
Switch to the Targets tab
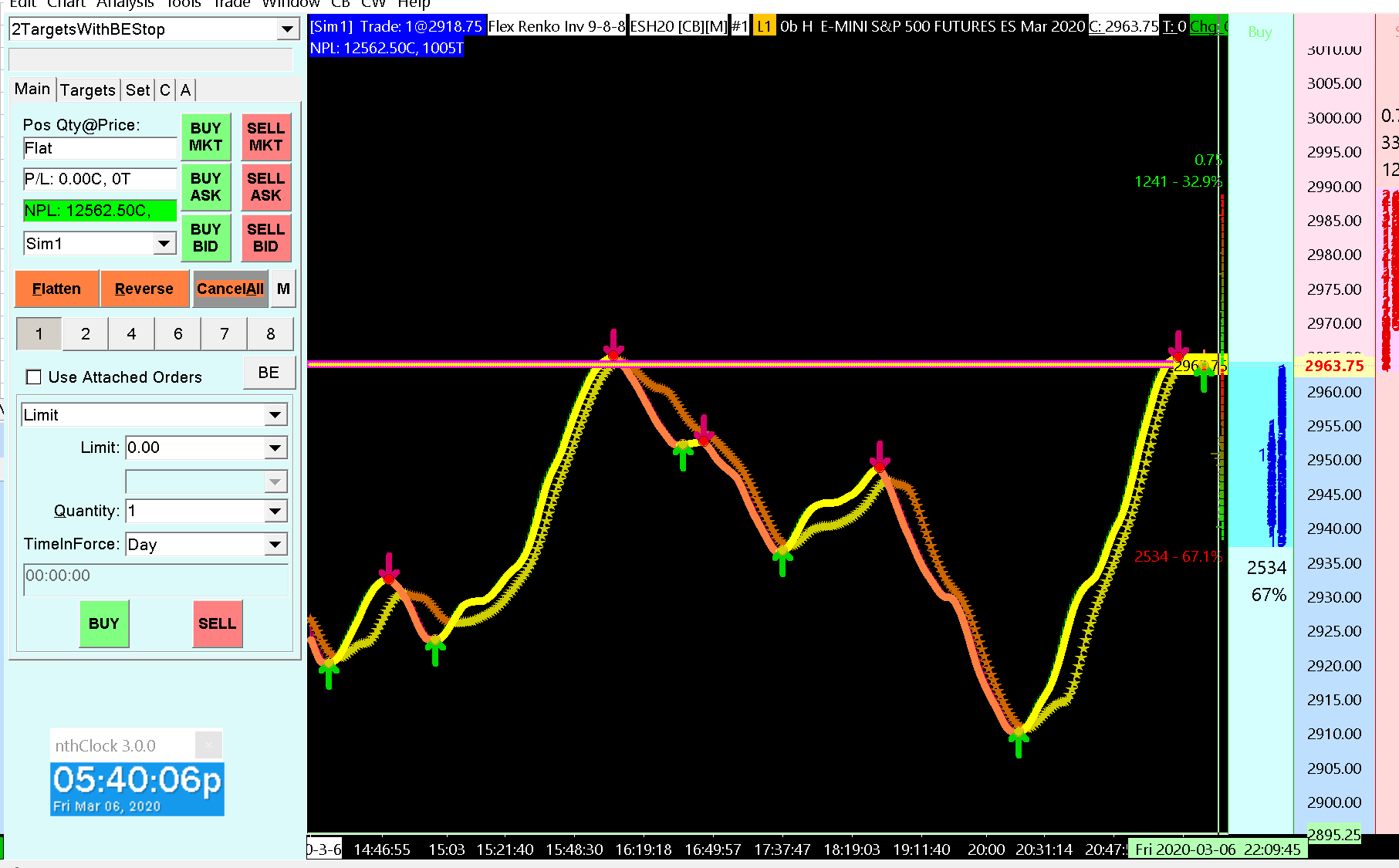pyautogui.click(x=88, y=90)
